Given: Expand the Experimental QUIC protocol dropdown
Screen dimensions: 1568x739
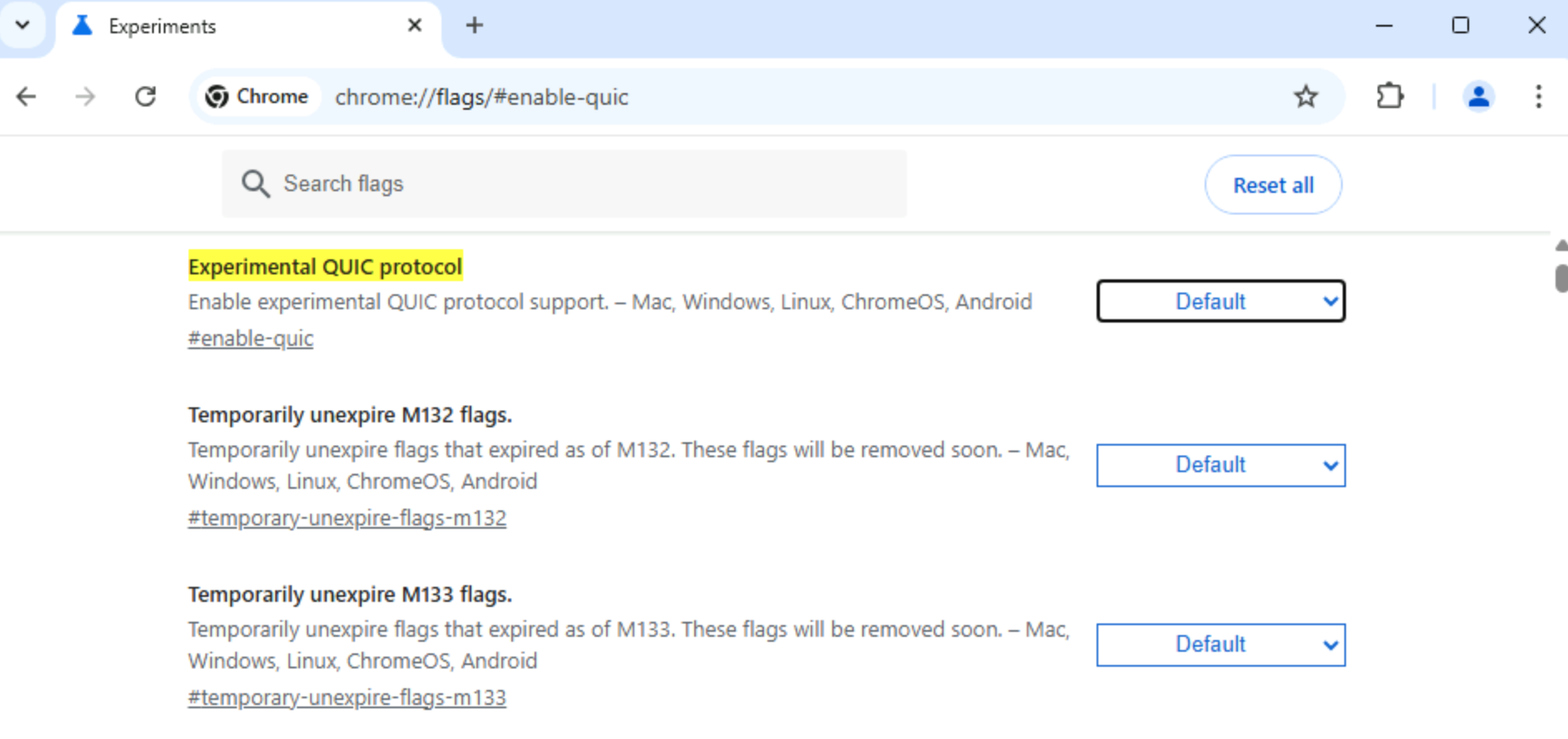Looking at the screenshot, I should tap(1220, 301).
